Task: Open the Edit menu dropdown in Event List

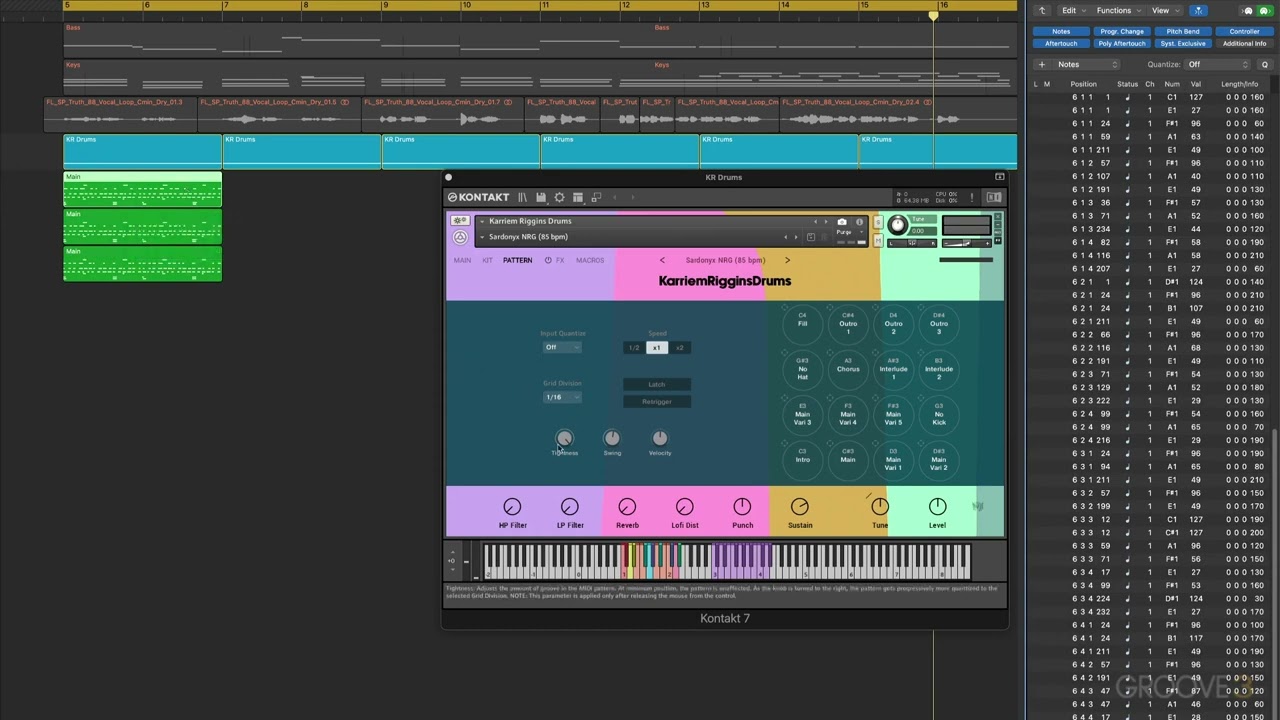Action: [1075, 10]
